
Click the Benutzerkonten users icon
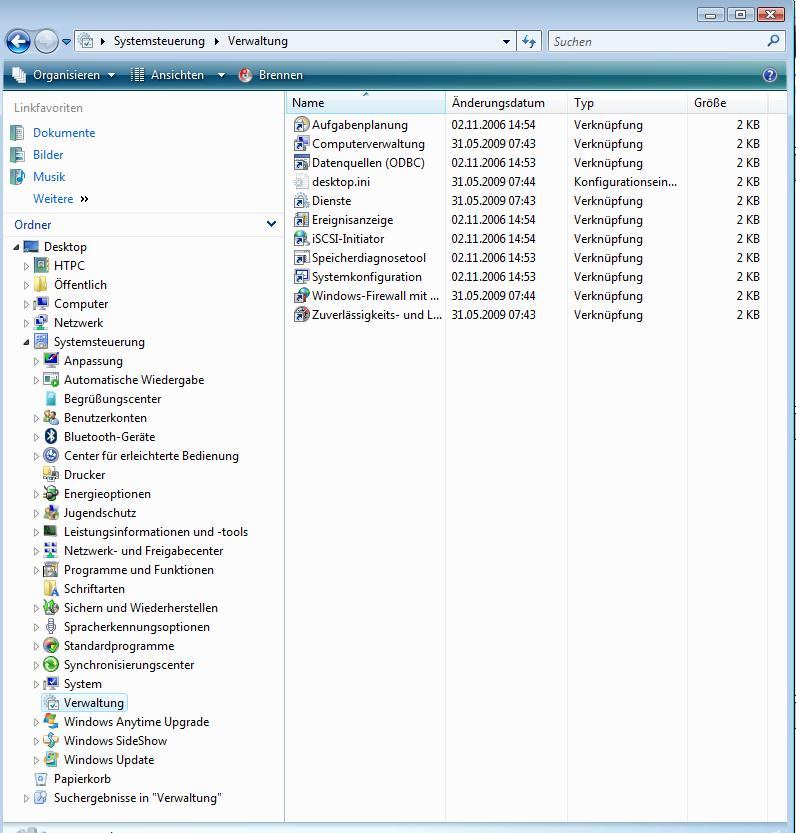51,418
